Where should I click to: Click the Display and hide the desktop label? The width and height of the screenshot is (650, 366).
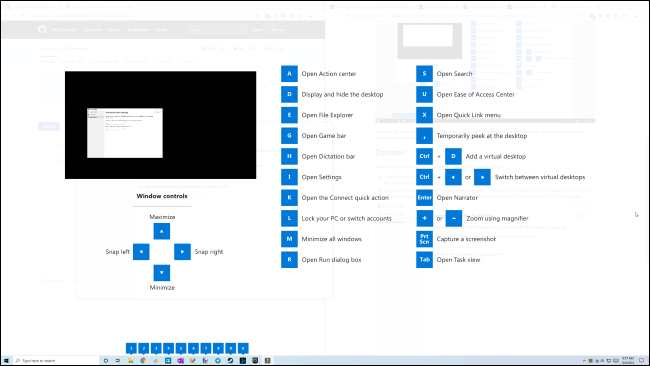[x=342, y=95]
